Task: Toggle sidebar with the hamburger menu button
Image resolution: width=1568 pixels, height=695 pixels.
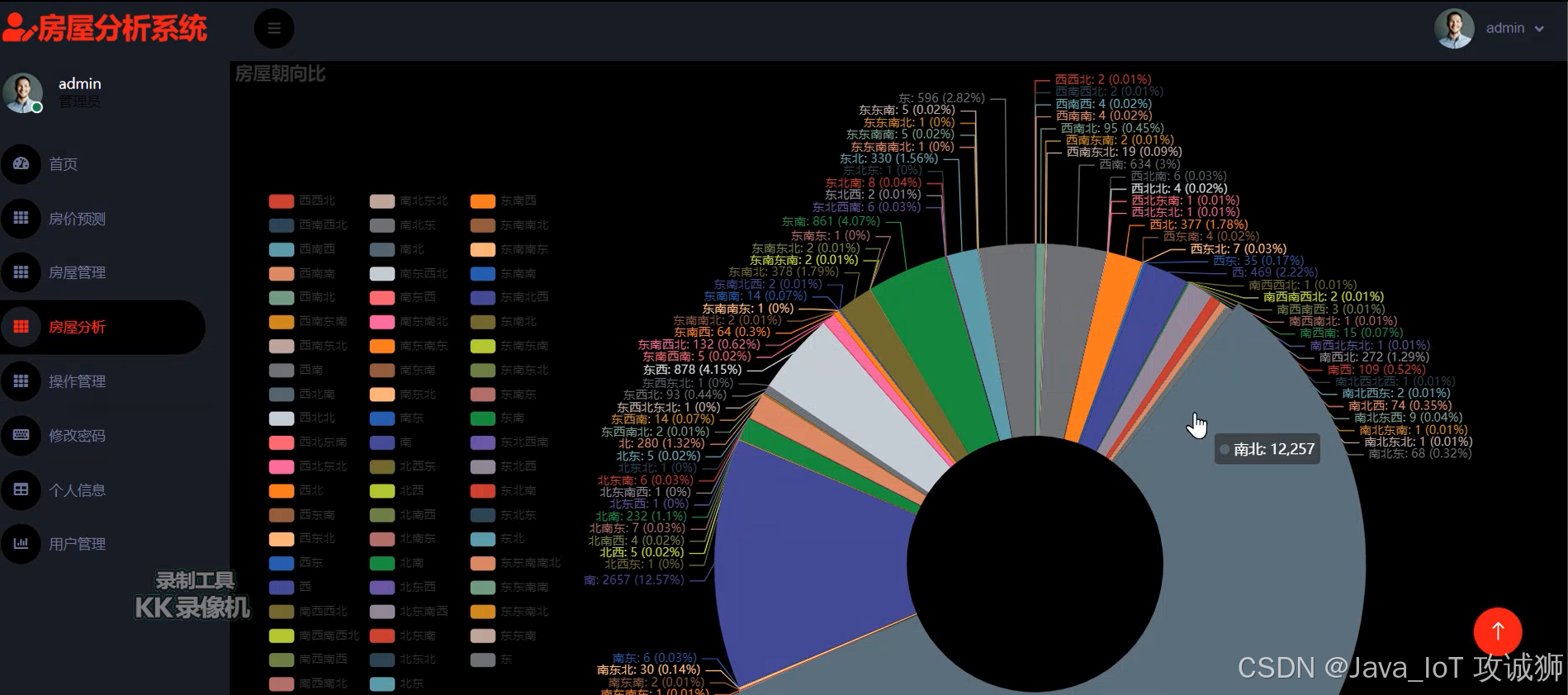Action: (274, 29)
